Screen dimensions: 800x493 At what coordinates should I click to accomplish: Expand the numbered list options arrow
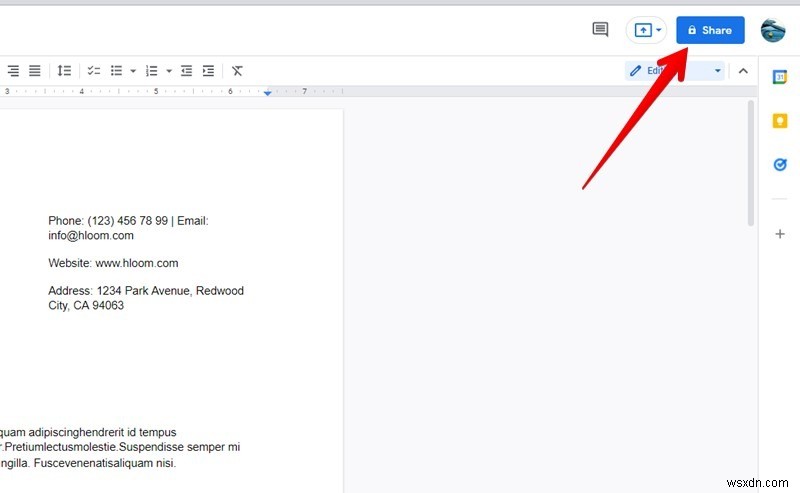click(168, 71)
